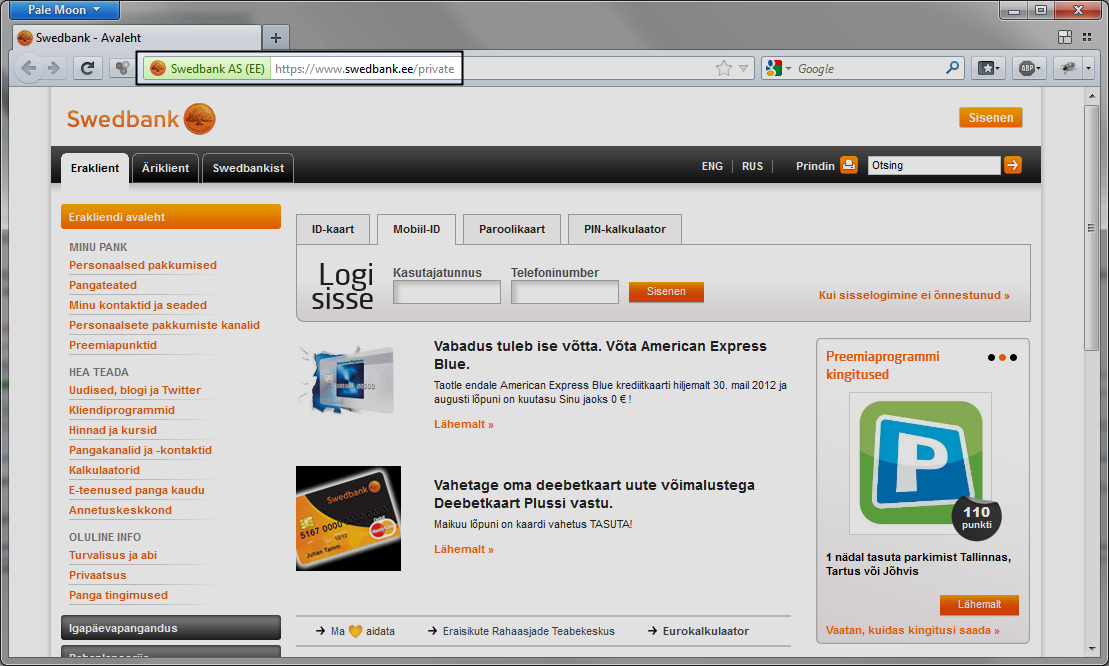Click the three-circle icon beside Reload
This screenshot has width=1109, height=666.
tap(122, 68)
